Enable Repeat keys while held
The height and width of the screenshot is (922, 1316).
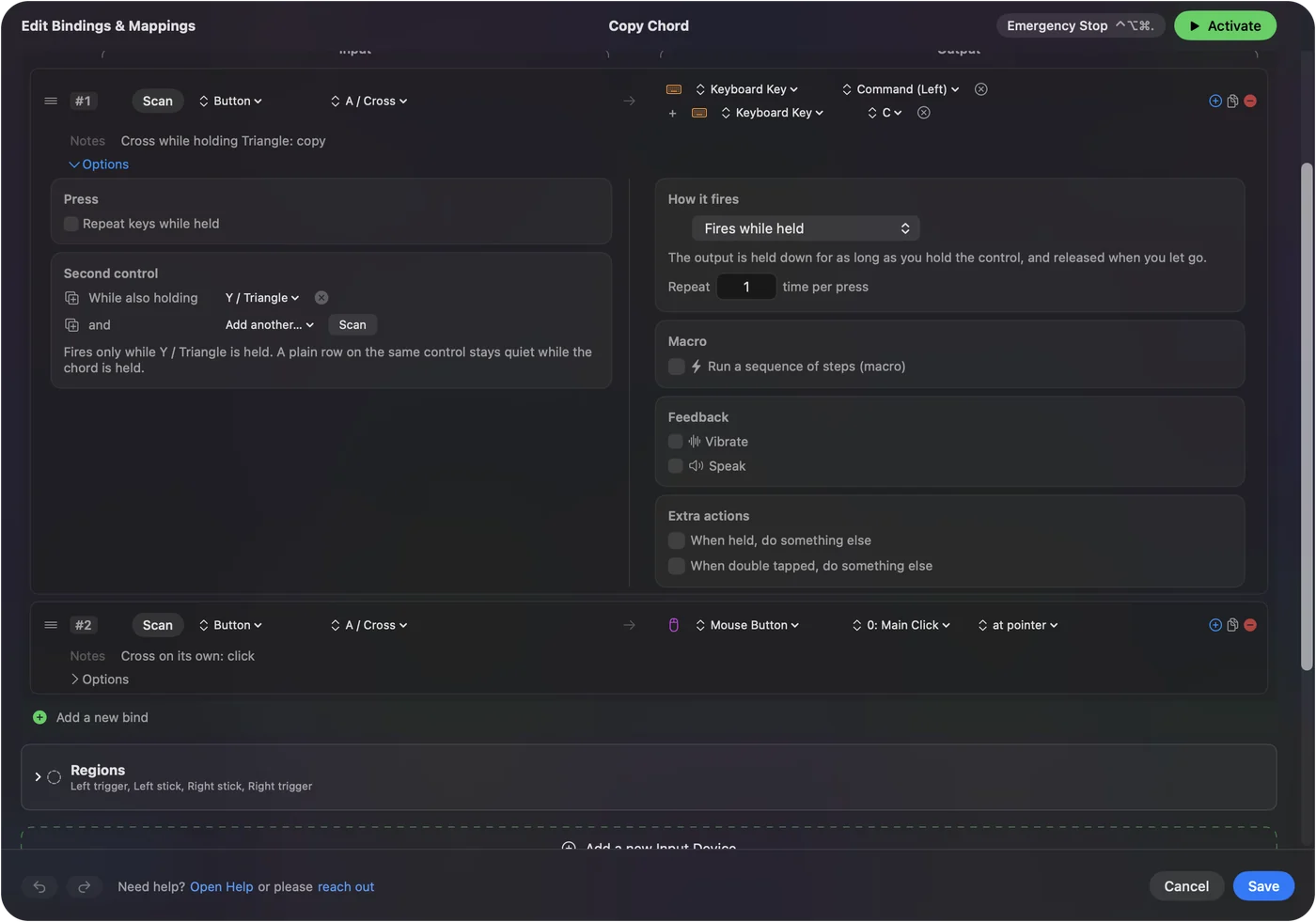[71, 224]
